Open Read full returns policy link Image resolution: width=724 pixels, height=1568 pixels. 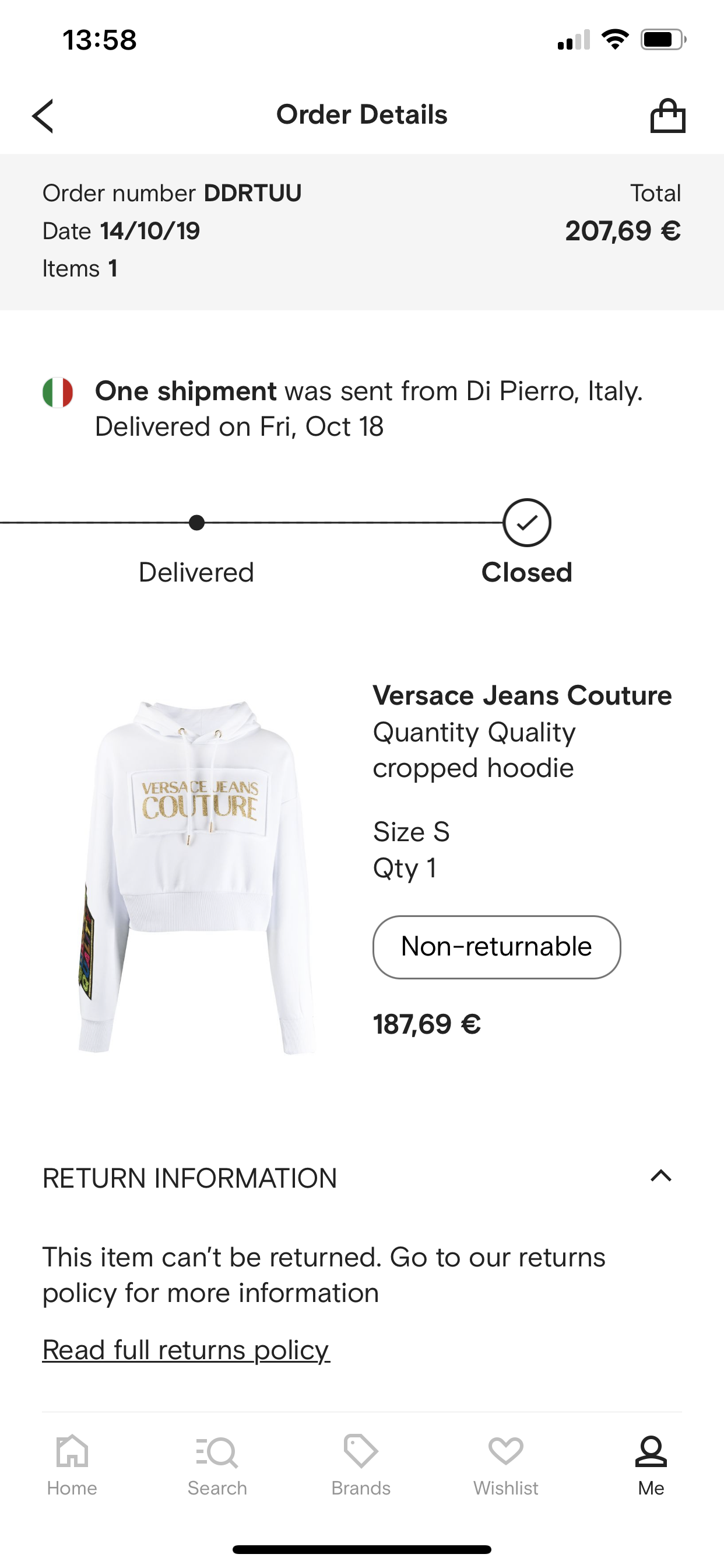[186, 1349]
